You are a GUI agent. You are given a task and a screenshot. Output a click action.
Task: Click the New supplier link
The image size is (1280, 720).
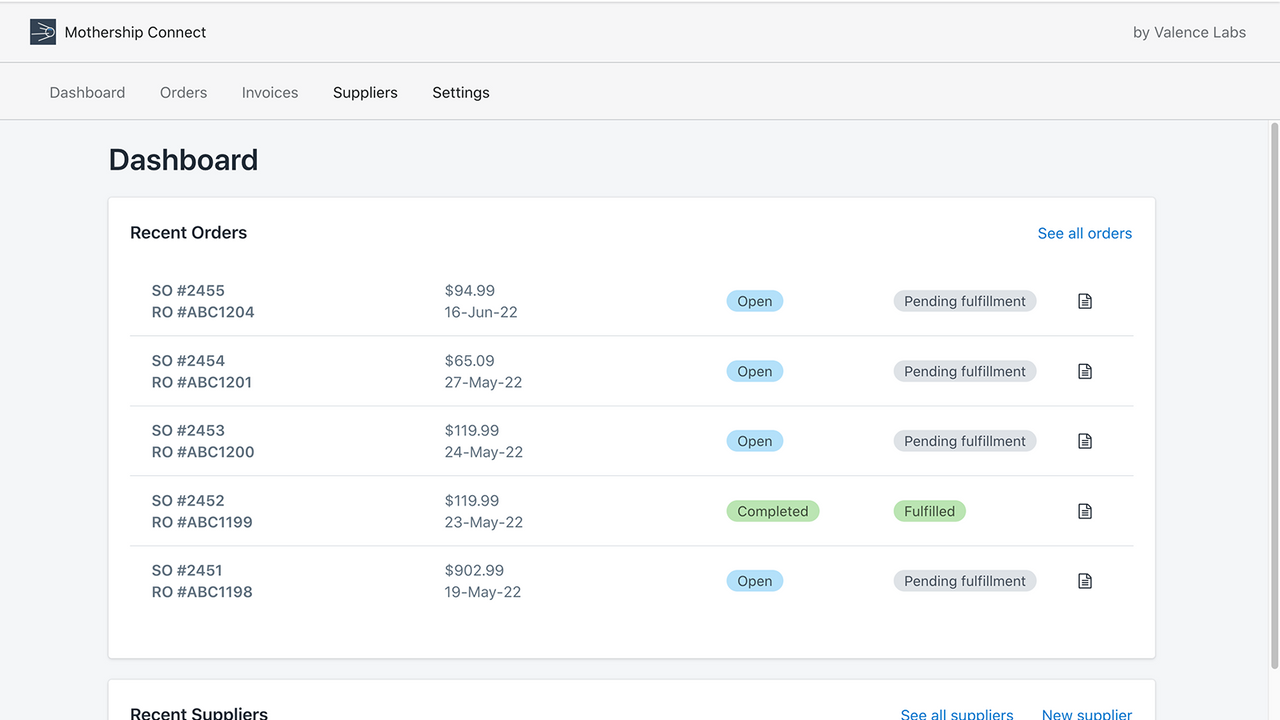click(x=1087, y=714)
